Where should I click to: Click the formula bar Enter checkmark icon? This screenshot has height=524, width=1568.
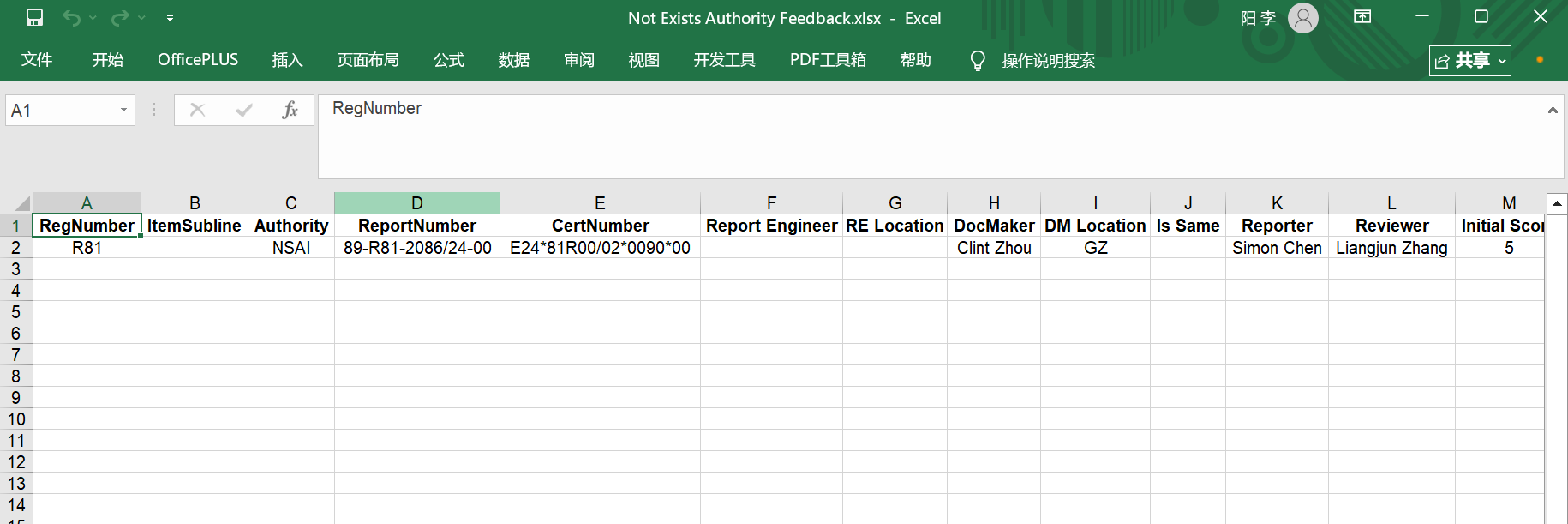point(244,110)
